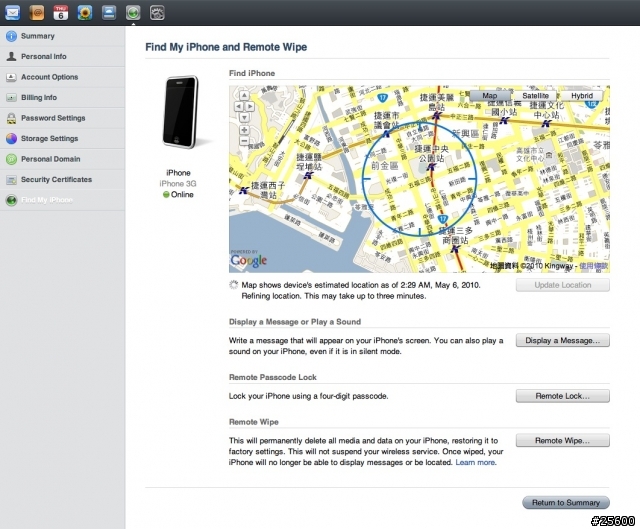Screen dimensions: 640x529
Task: Open the Account settings icon in top bar
Action: 157,13
